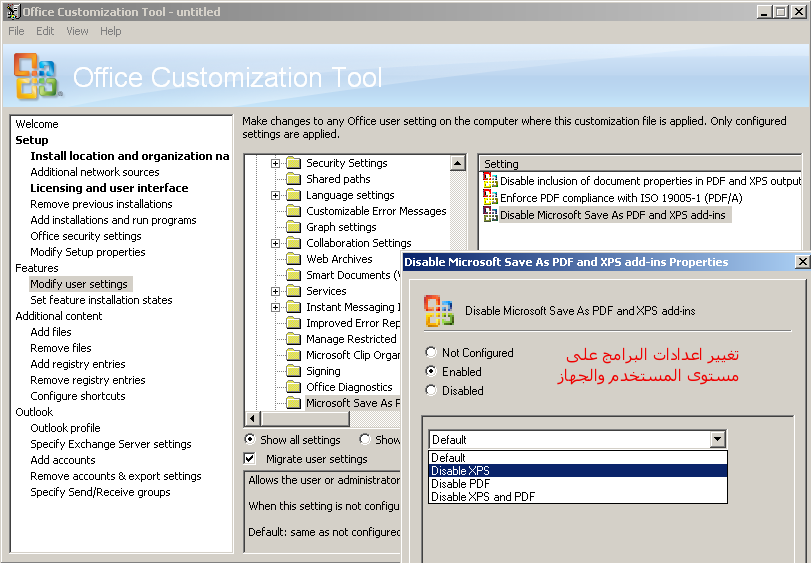The height and width of the screenshot is (563, 811).
Task: Click the Improved Error Reporting folder icon
Action: [x=294, y=324]
